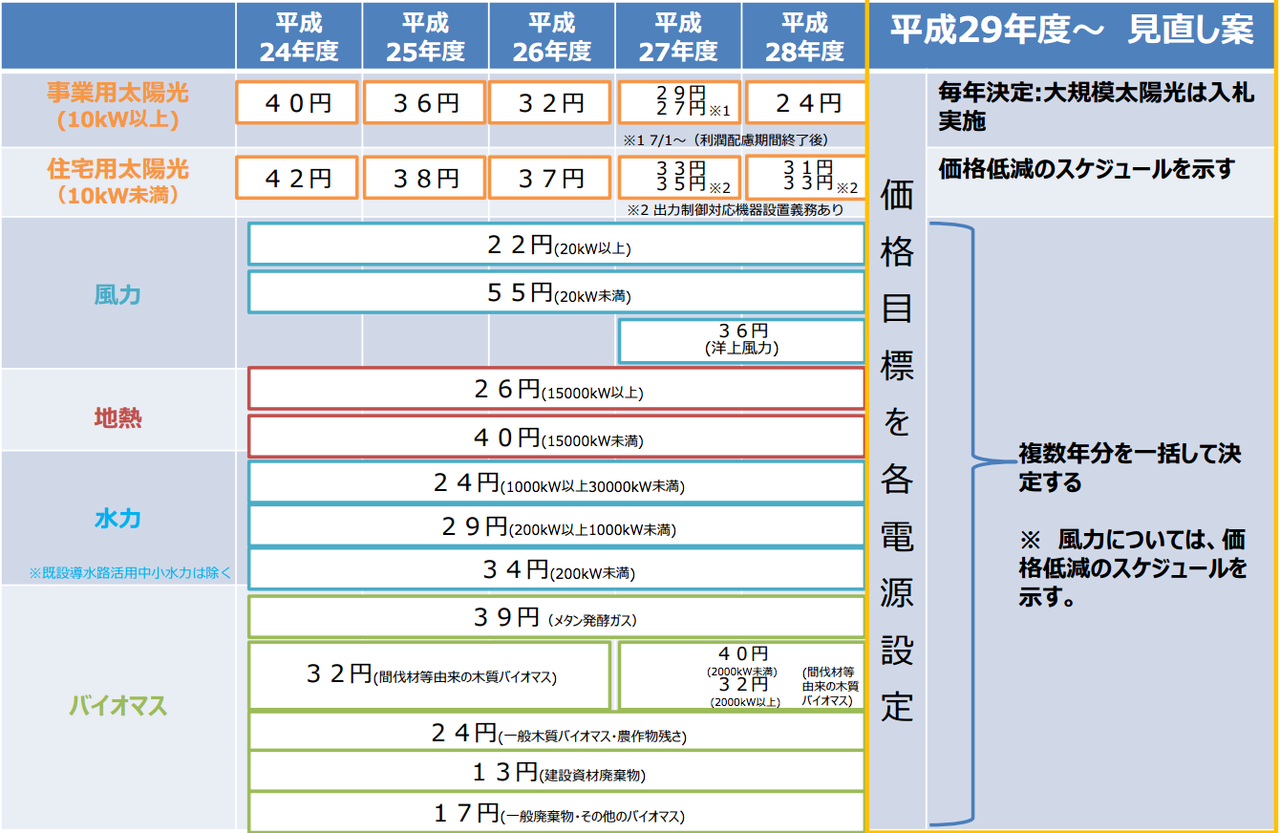Select the 13円 建設資材廃棄物 bar

pos(556,771)
